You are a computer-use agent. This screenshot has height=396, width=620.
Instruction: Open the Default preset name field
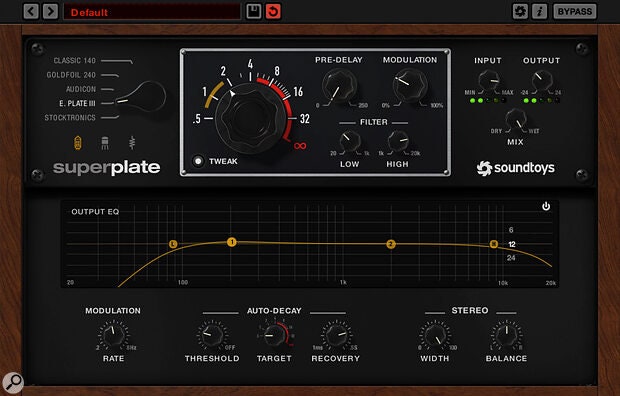tap(152, 12)
